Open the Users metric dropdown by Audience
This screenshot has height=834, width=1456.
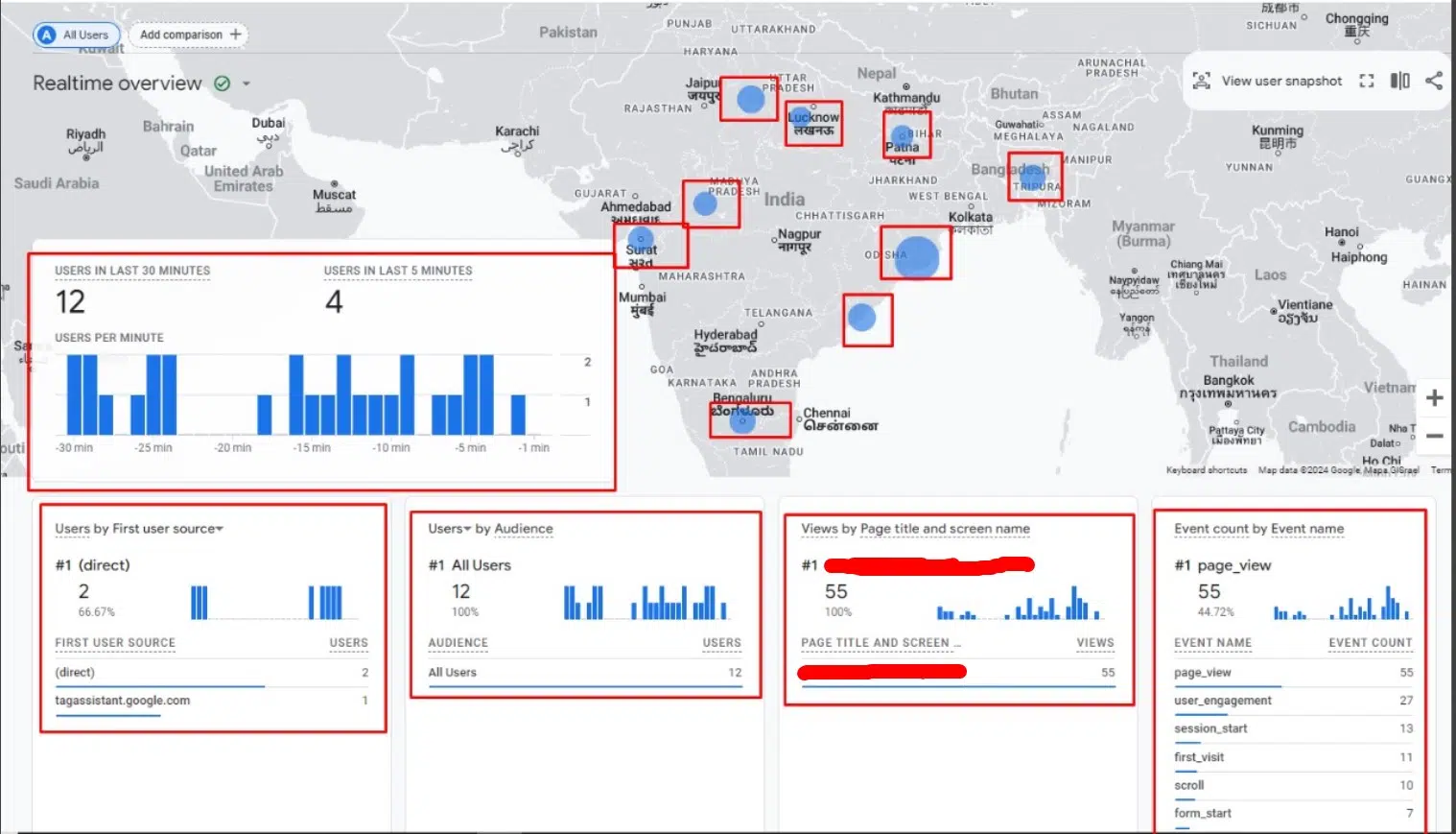(467, 529)
